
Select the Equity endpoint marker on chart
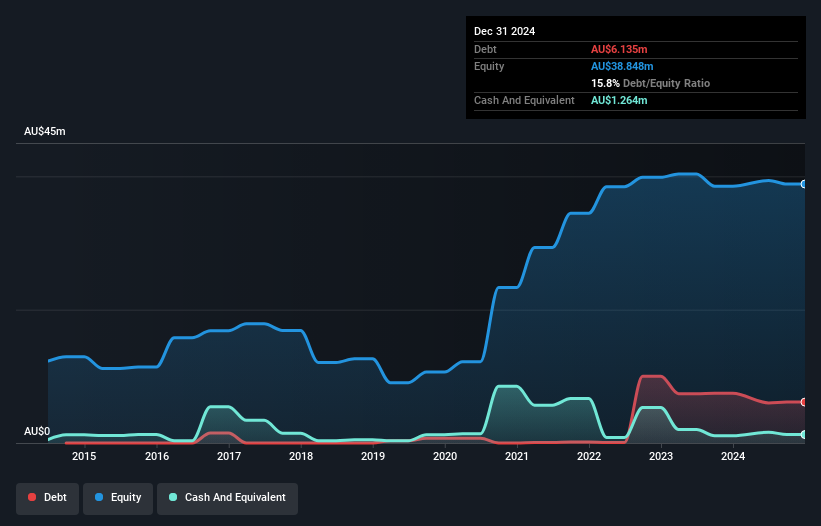tap(803, 184)
